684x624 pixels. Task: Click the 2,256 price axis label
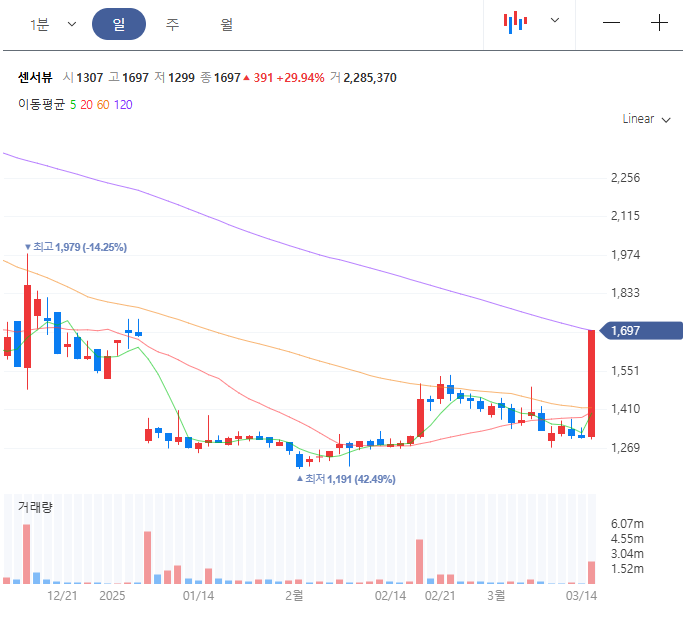(625, 178)
